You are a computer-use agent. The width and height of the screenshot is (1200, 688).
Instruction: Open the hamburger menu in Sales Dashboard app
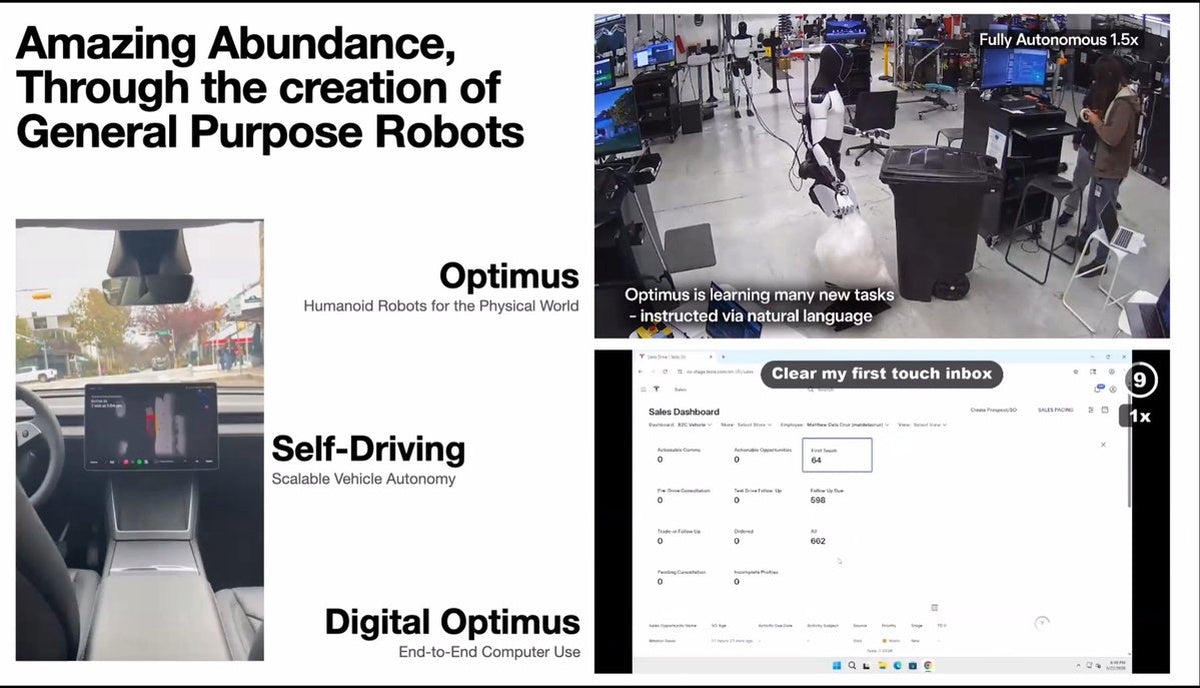click(x=643, y=389)
